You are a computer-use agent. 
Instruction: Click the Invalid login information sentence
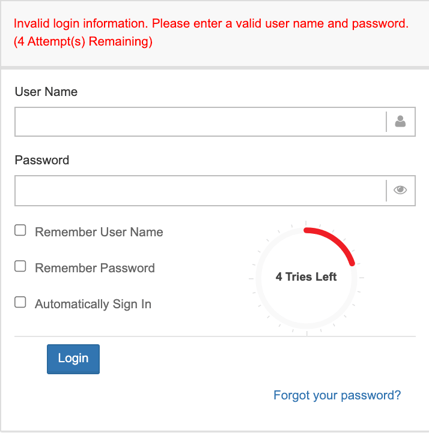click(x=80, y=24)
